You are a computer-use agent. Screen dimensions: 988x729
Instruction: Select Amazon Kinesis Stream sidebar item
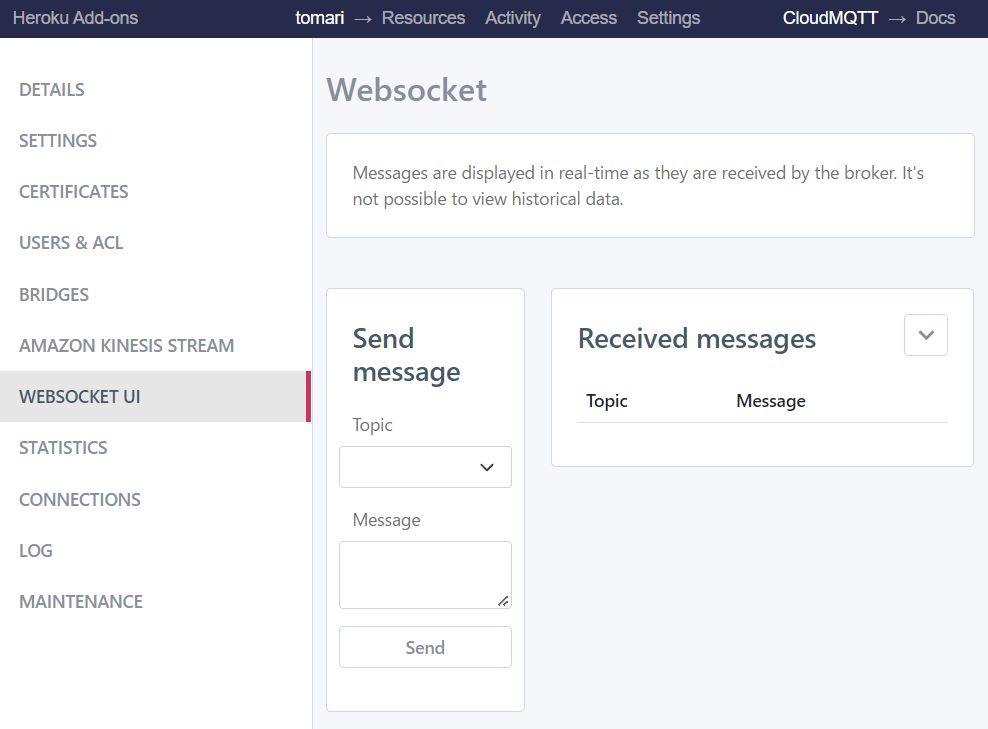pos(126,346)
